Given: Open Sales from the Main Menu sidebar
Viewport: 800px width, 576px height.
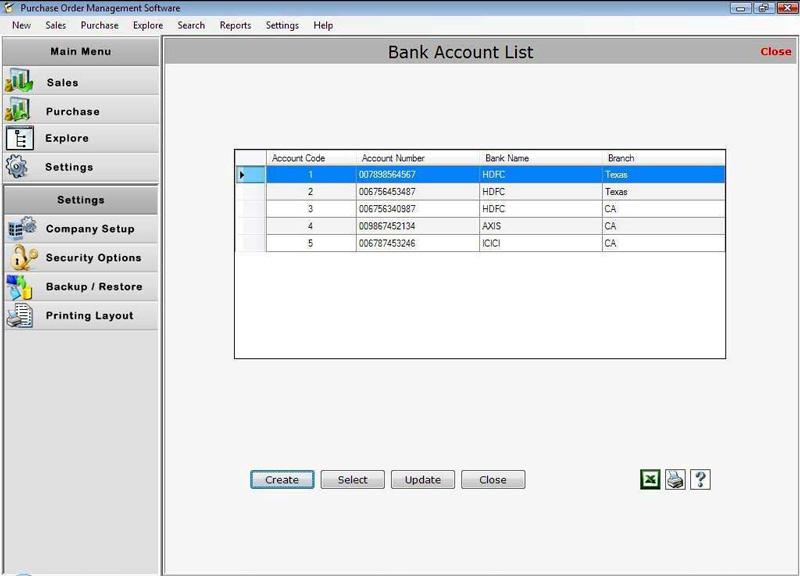Looking at the screenshot, I should [60, 81].
